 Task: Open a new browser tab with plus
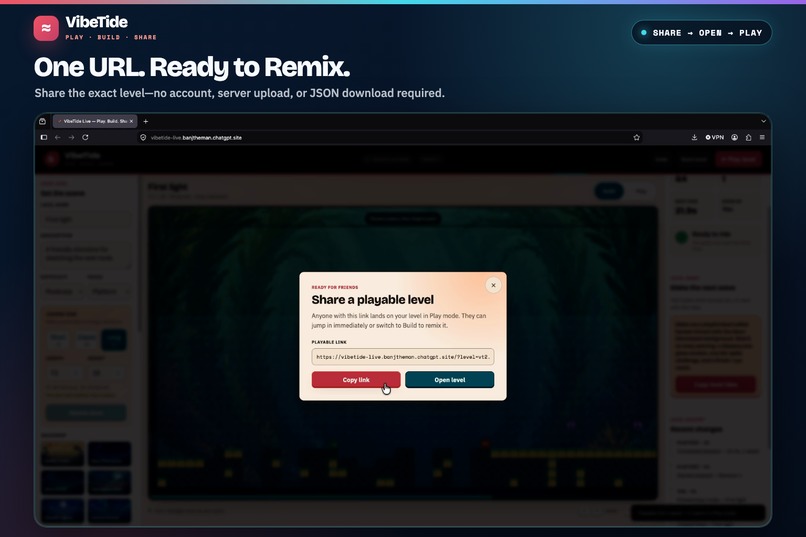click(146, 121)
